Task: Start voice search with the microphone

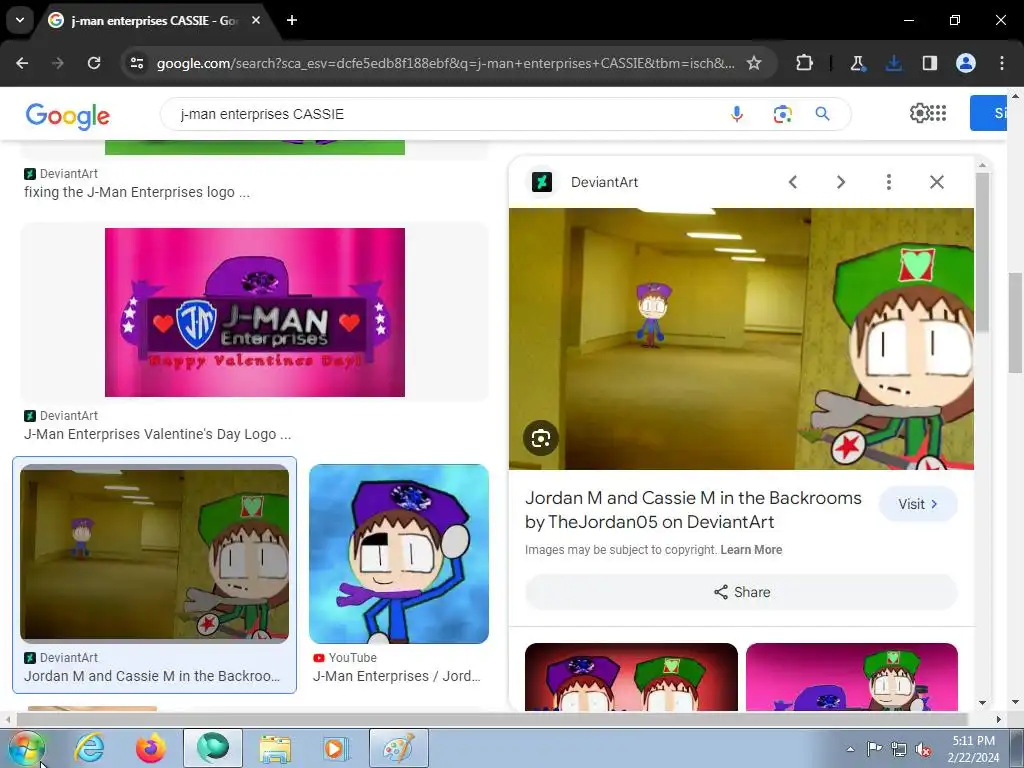Action: pos(737,114)
